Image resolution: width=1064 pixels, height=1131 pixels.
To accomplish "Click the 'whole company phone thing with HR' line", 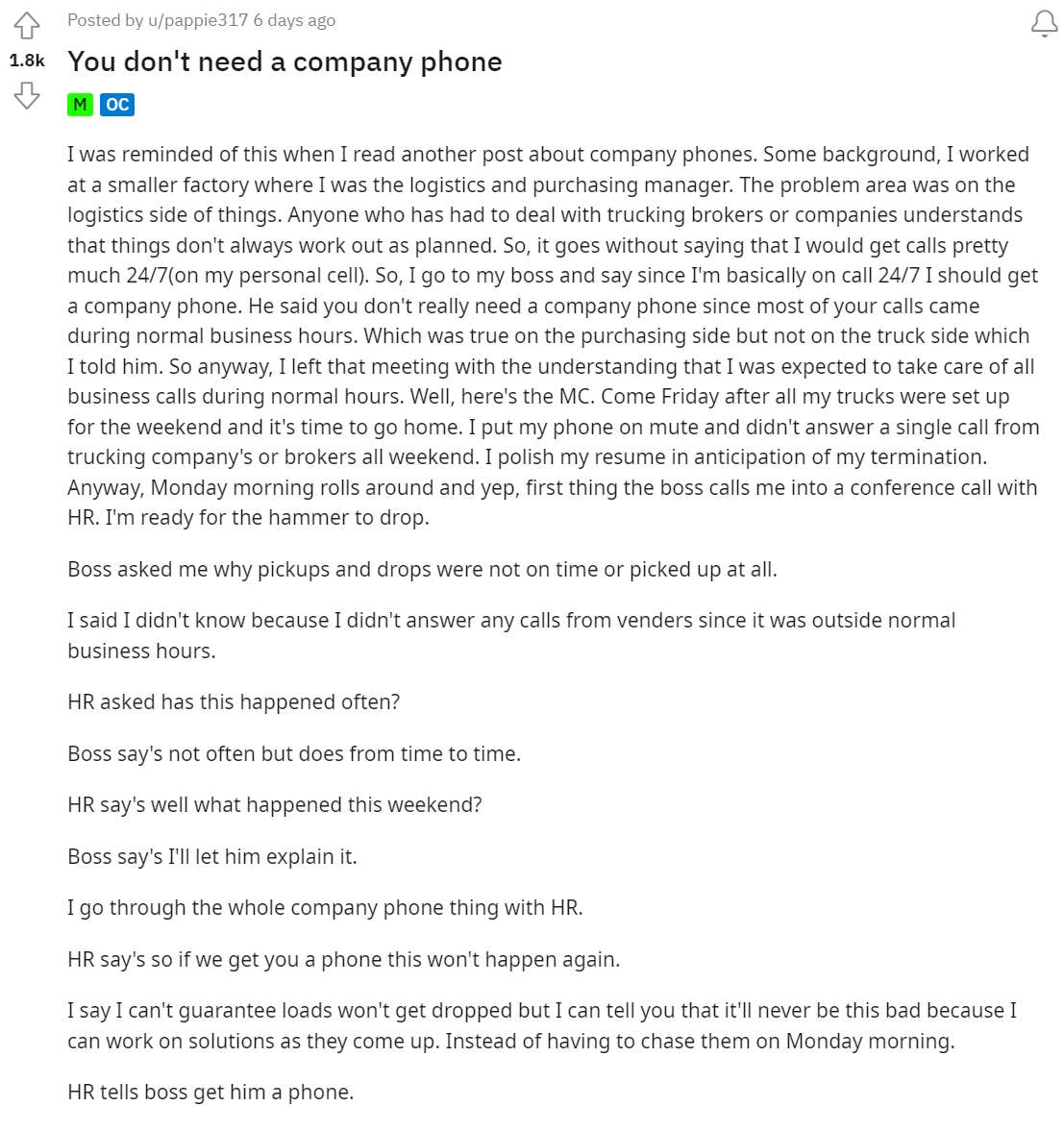I will click(x=325, y=907).
